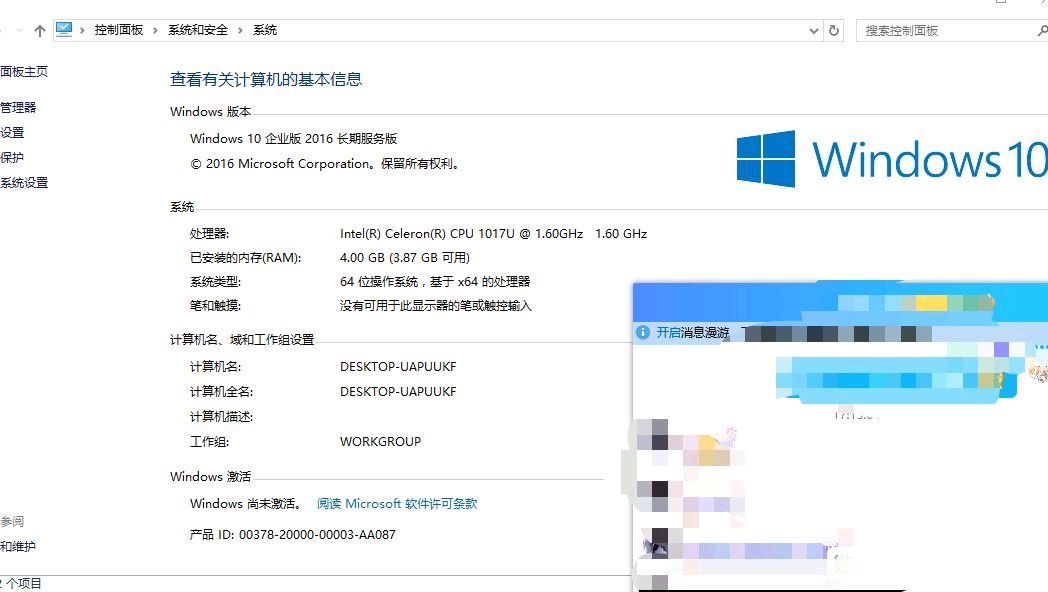
Task: Open the sidebar link reading only 设置
Action: [12, 132]
